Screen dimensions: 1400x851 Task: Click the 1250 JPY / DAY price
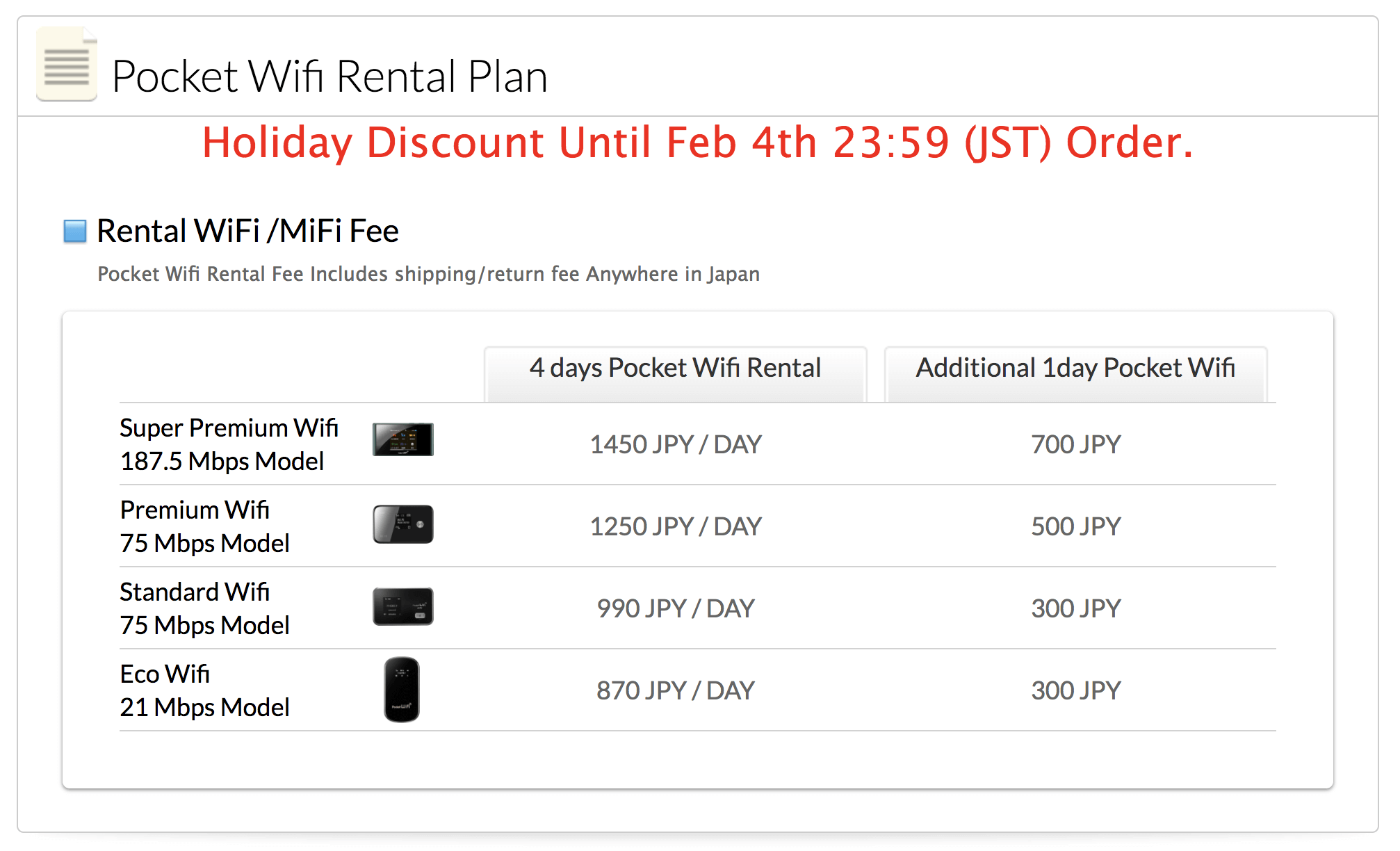(x=676, y=526)
